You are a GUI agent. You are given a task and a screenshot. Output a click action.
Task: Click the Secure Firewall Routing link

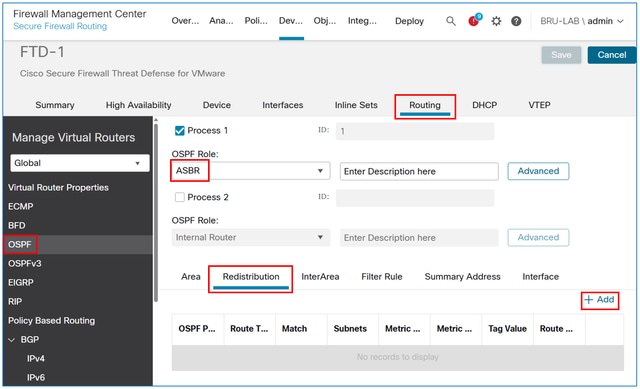[60, 26]
